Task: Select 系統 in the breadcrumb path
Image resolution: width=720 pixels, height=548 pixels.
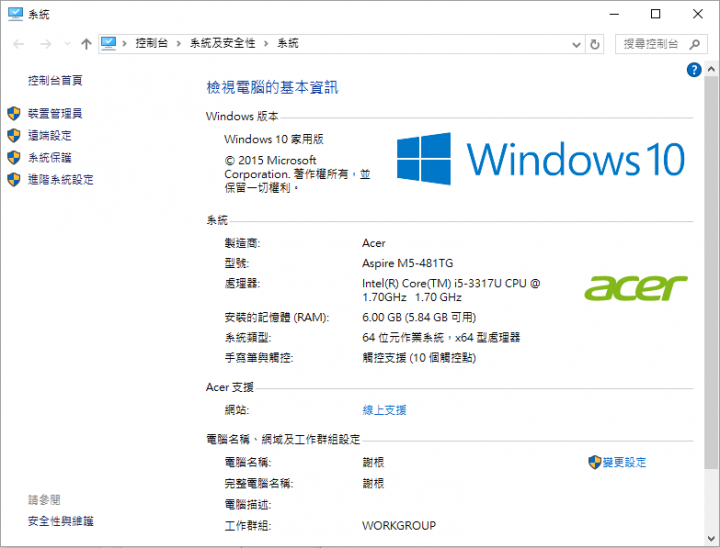Action: (x=288, y=44)
